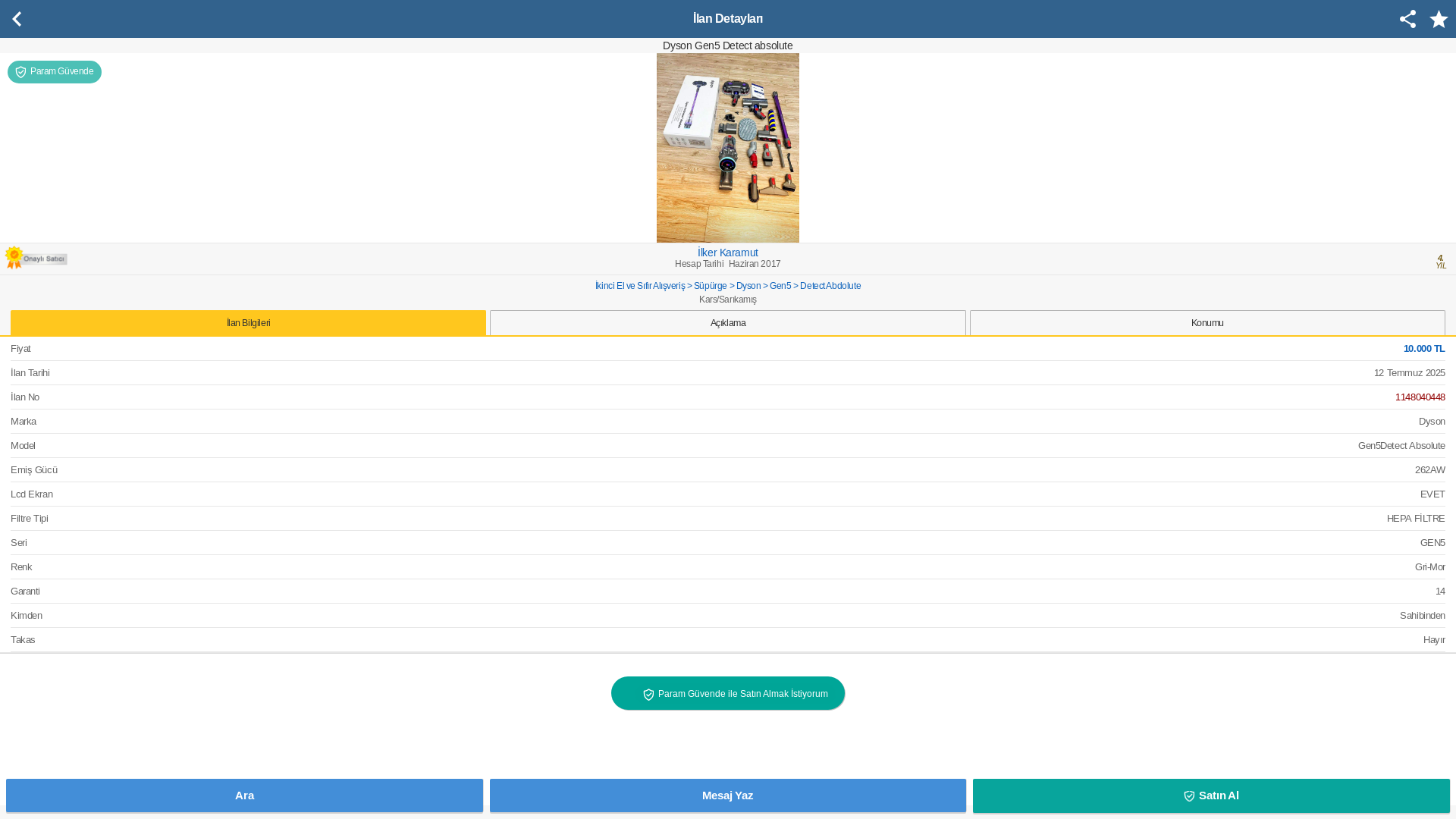This screenshot has width=1456, height=819.
Task: Click the Mesaj Yaz button
Action: (x=728, y=795)
